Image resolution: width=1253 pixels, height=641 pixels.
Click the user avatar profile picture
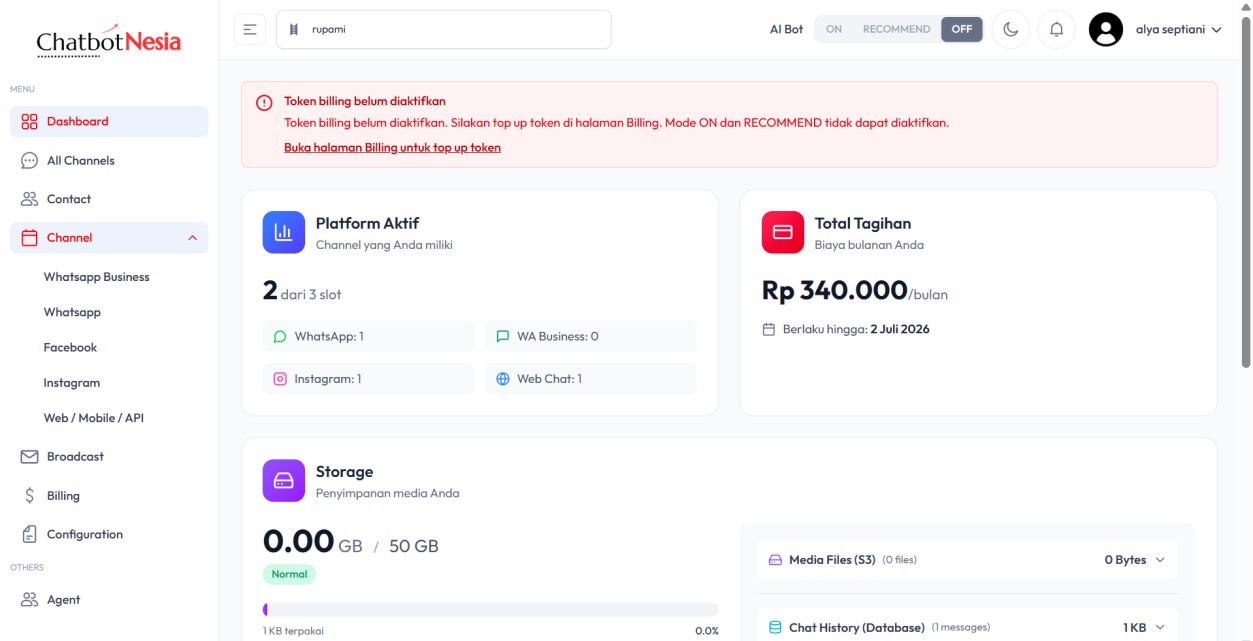pos(1106,29)
